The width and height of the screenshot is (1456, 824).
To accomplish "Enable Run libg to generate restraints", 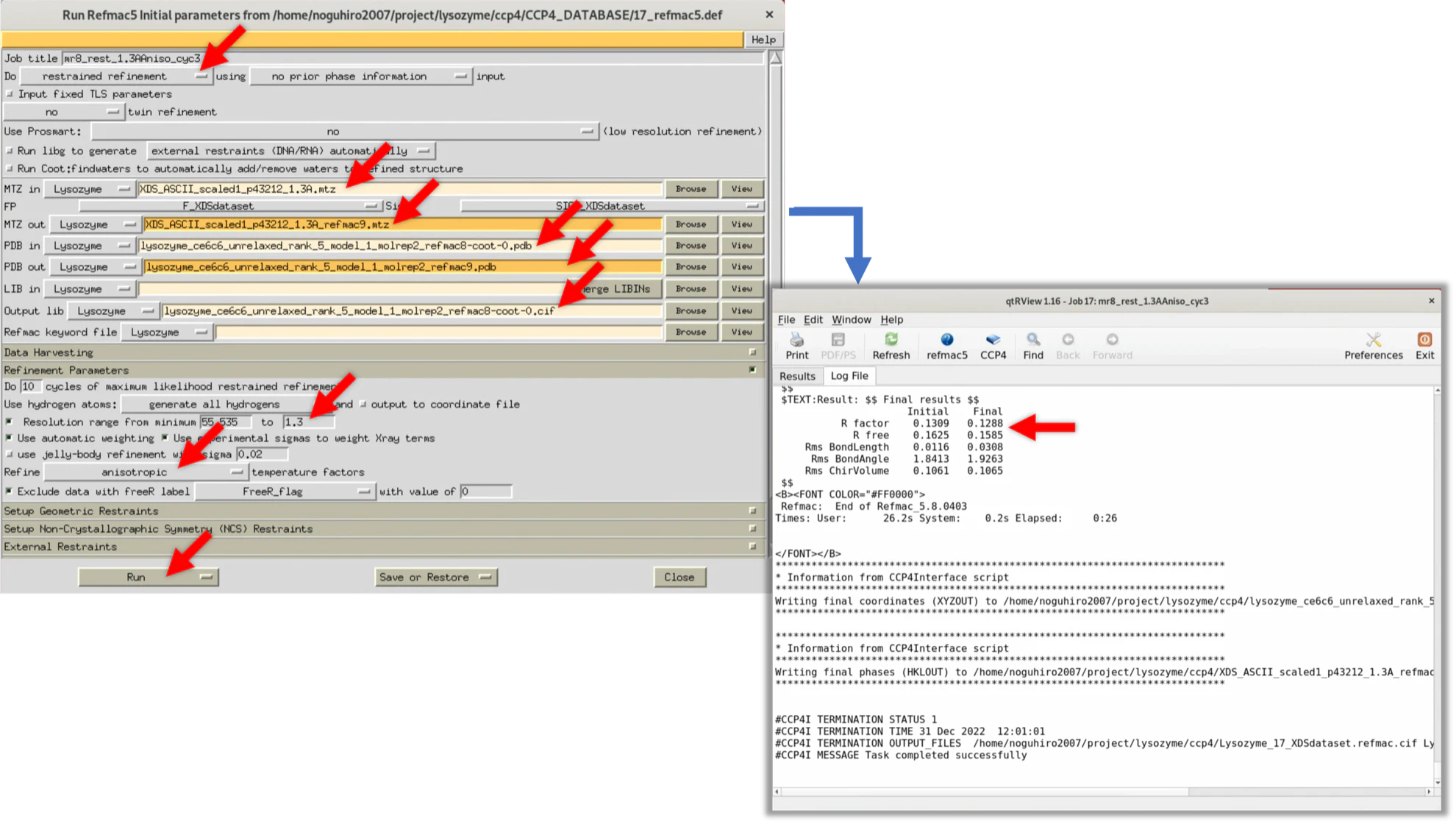I will (10, 151).
